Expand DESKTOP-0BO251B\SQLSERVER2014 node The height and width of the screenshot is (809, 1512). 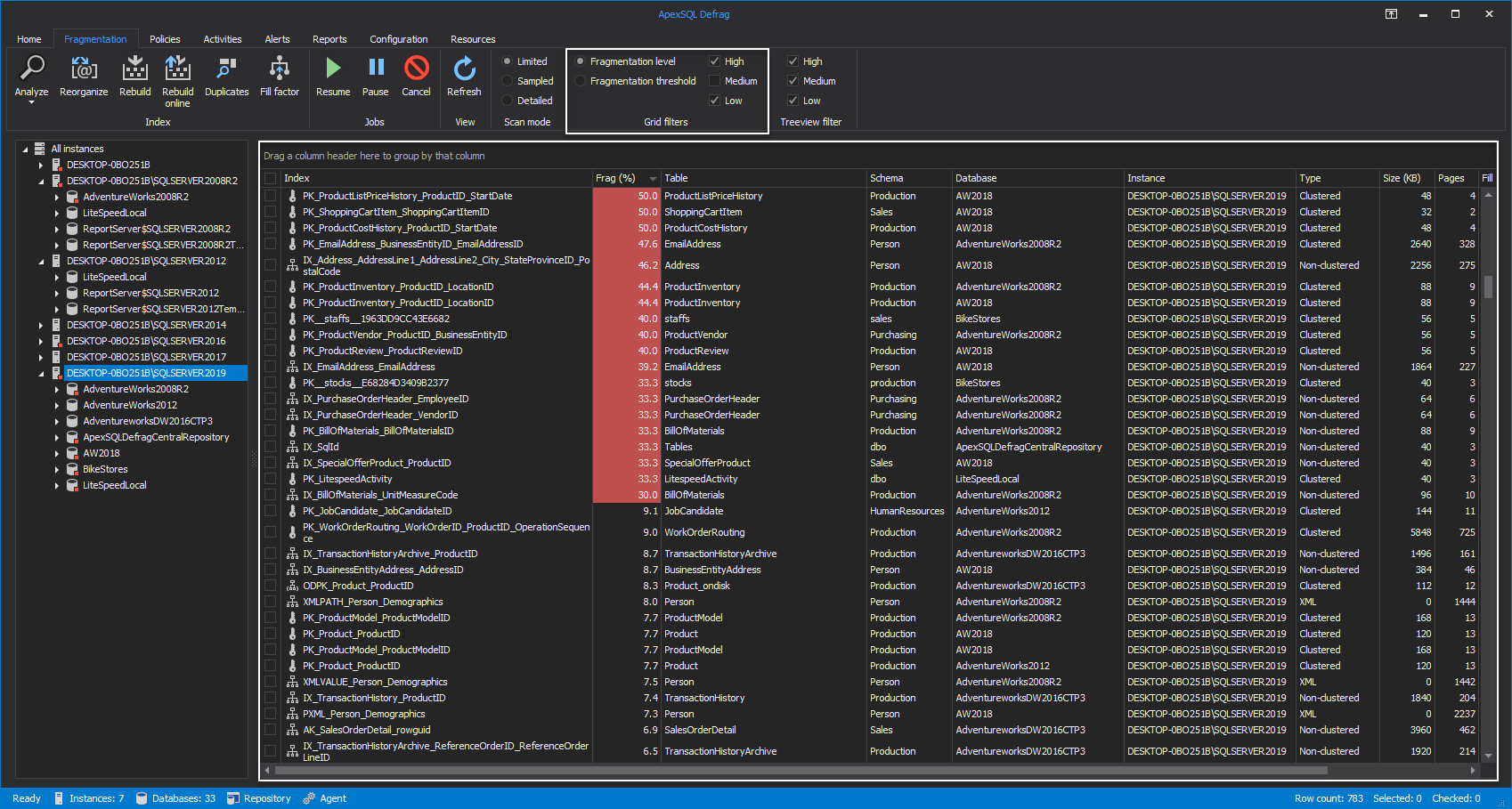pyautogui.click(x=41, y=325)
